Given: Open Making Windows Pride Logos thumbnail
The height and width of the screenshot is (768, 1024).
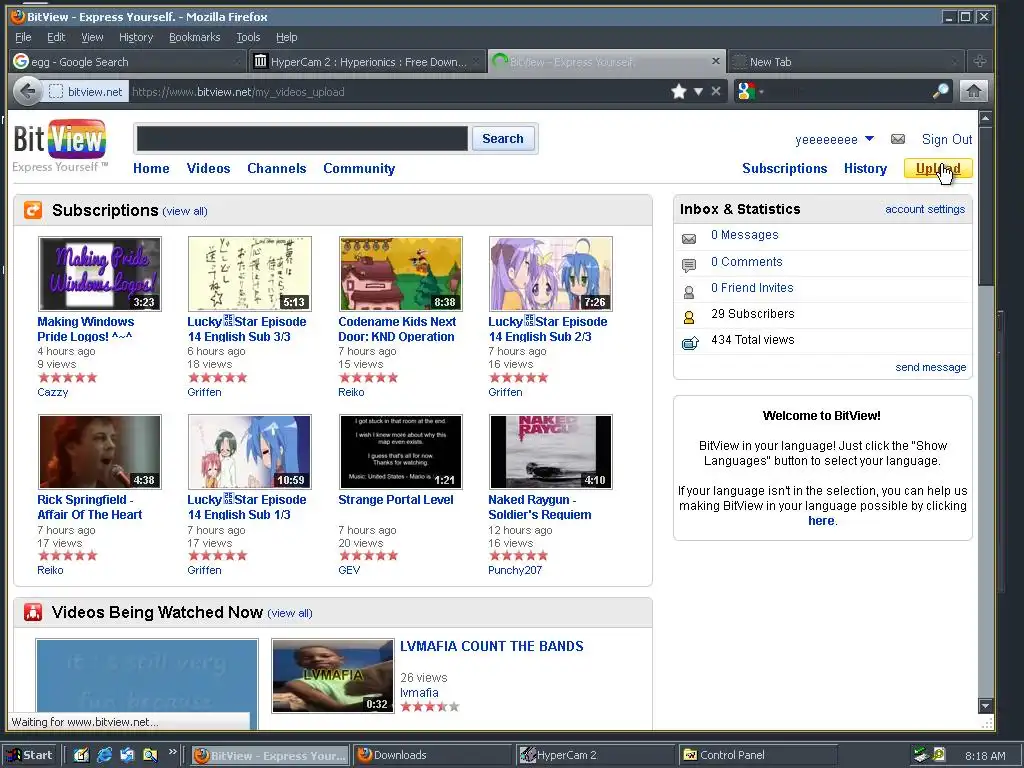Looking at the screenshot, I should pos(100,274).
